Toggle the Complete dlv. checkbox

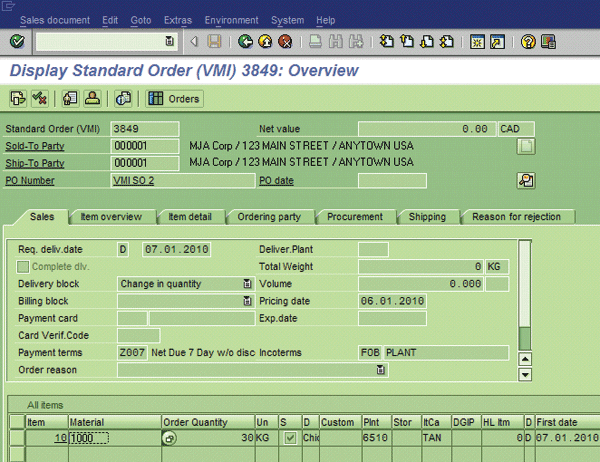click(24, 267)
